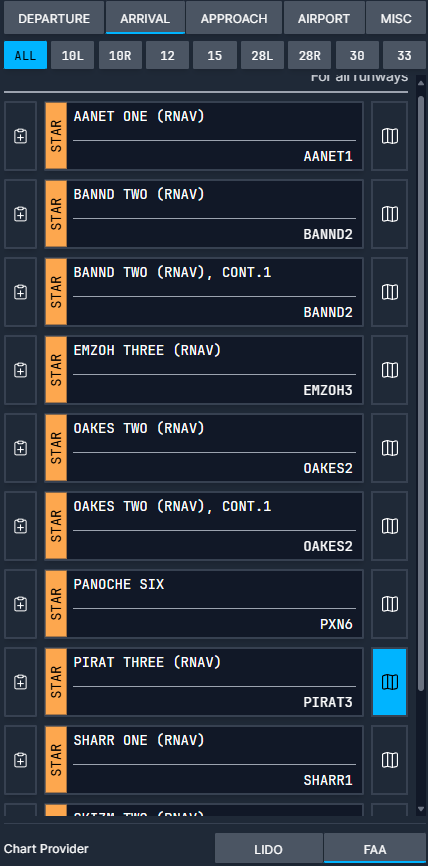Choose LIDO as chart provider

coord(268,849)
